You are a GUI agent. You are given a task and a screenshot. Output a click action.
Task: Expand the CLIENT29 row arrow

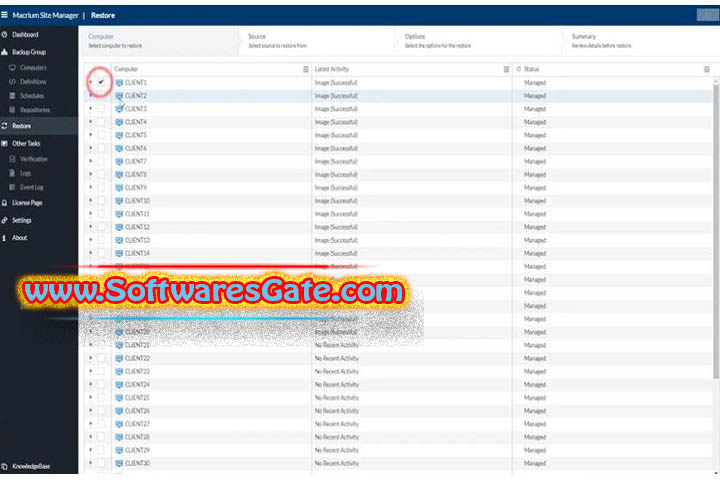pos(90,450)
